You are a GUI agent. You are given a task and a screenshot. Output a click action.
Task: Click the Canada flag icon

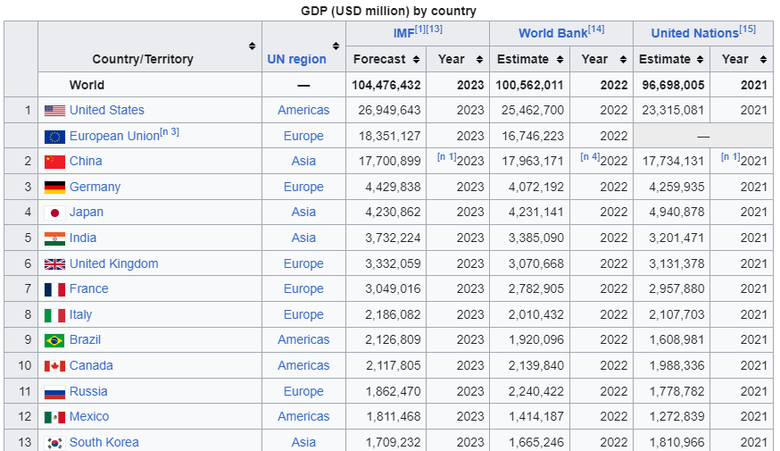click(55, 366)
